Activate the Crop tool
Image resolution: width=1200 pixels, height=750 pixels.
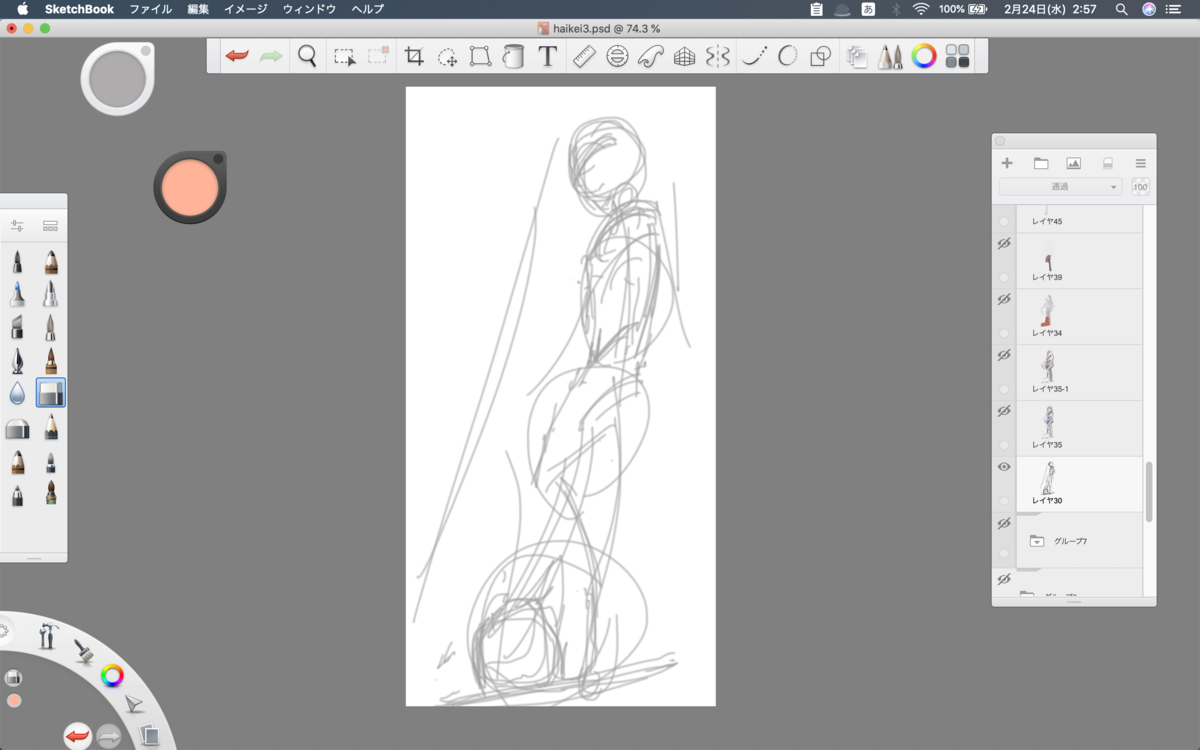tap(414, 57)
